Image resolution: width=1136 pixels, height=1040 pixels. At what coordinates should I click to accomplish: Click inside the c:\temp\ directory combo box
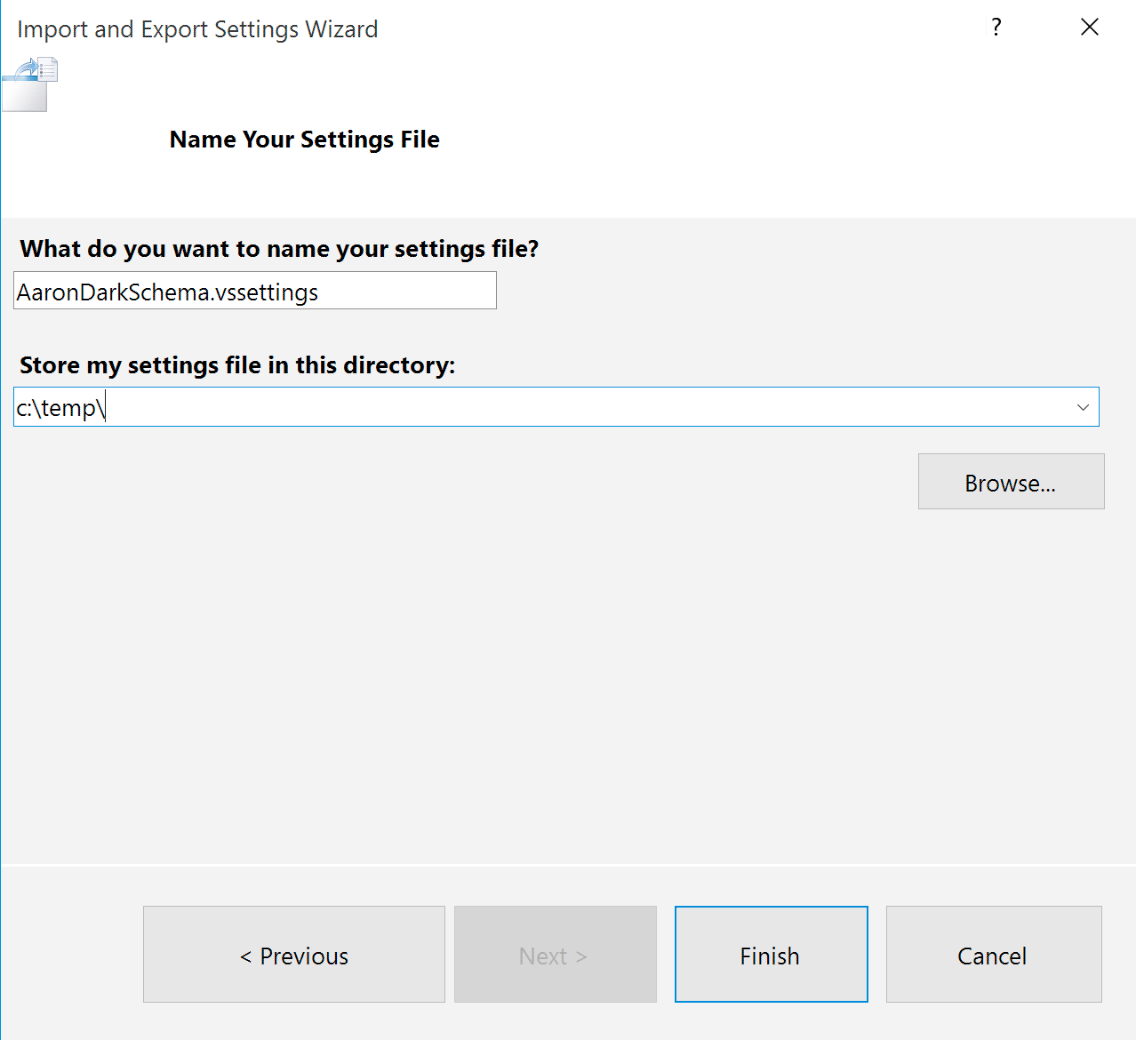[540, 407]
